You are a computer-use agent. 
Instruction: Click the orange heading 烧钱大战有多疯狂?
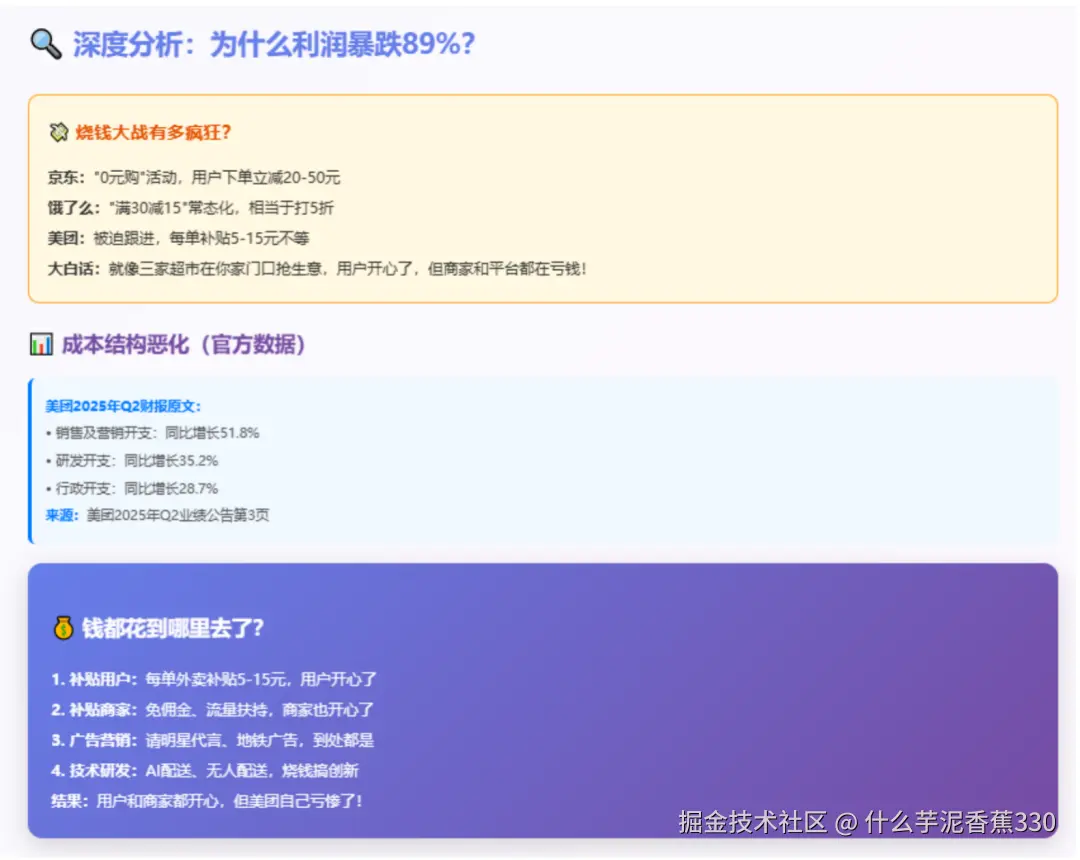click(x=153, y=132)
